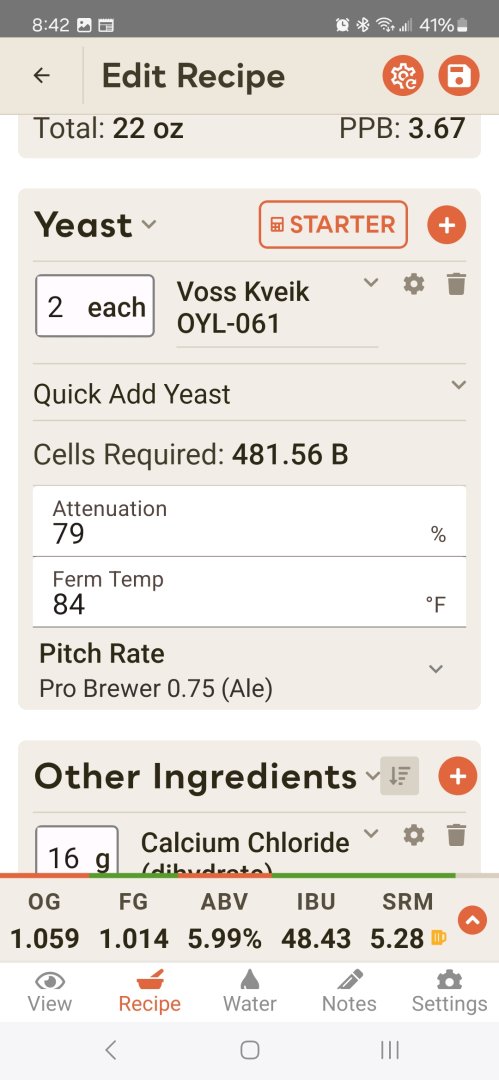Expand Voss Kveik yeast name chevron
Image resolution: width=499 pixels, height=1080 pixels.
click(371, 282)
